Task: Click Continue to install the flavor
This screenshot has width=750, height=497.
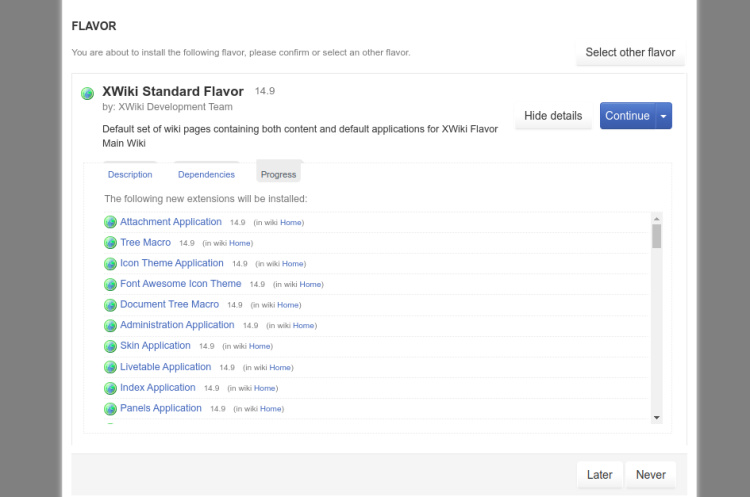Action: click(x=627, y=116)
